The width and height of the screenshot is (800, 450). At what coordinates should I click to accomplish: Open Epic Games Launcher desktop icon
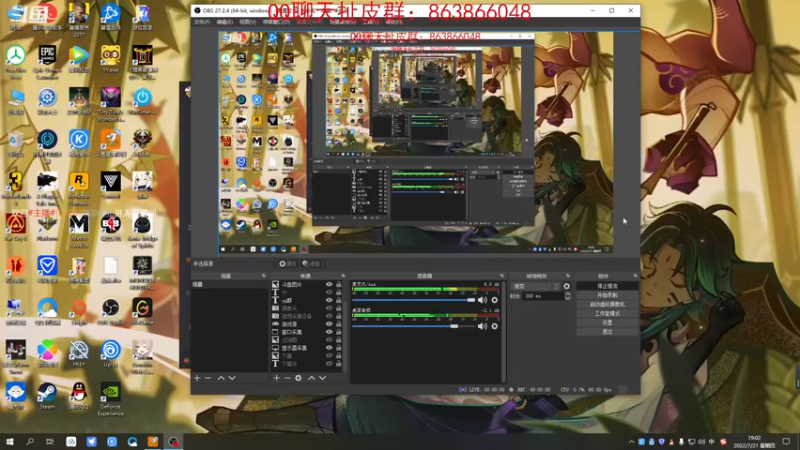pyautogui.click(x=47, y=61)
